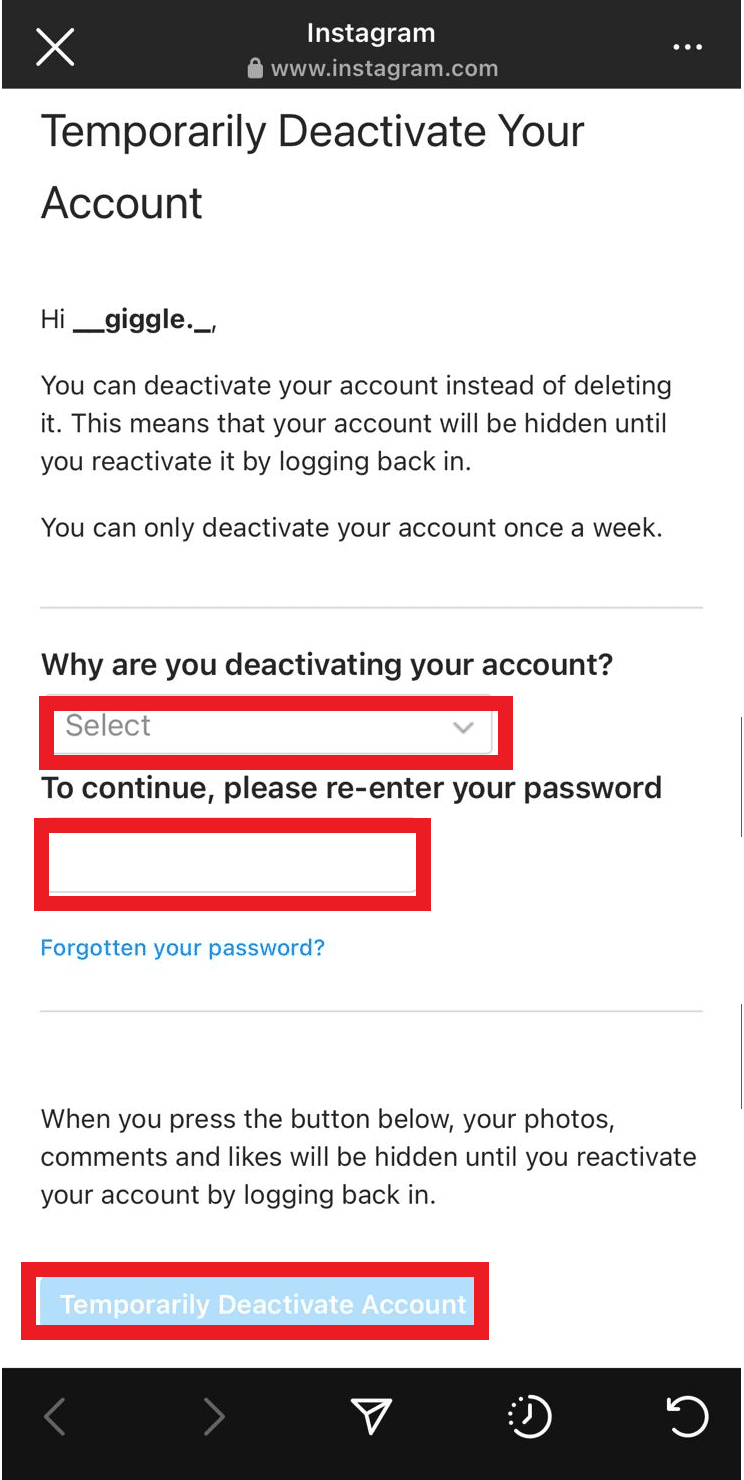Click the www.instagram.com address text

coord(384,69)
